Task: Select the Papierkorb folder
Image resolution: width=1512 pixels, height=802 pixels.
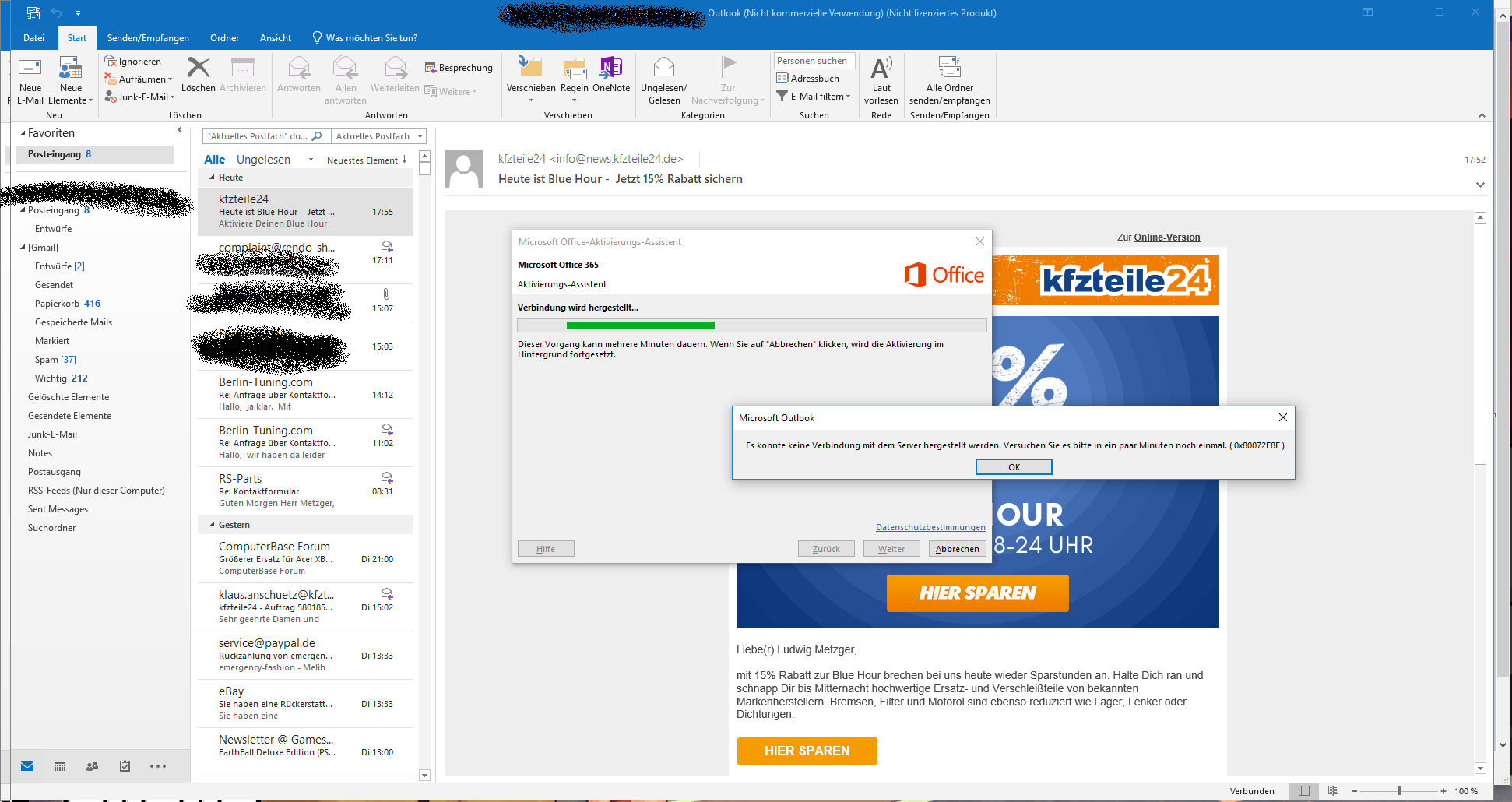Action: click(x=68, y=304)
